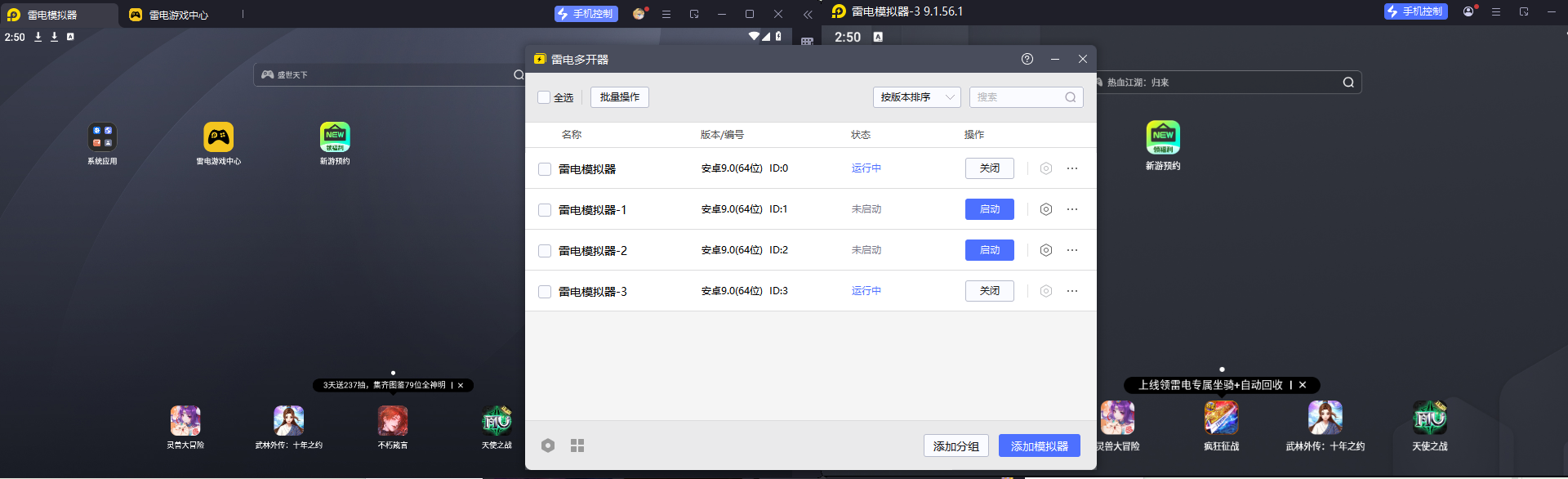
Task: Dismiss the 上线领雷电专属坐骑 promo banner
Action: [x=1303, y=385]
